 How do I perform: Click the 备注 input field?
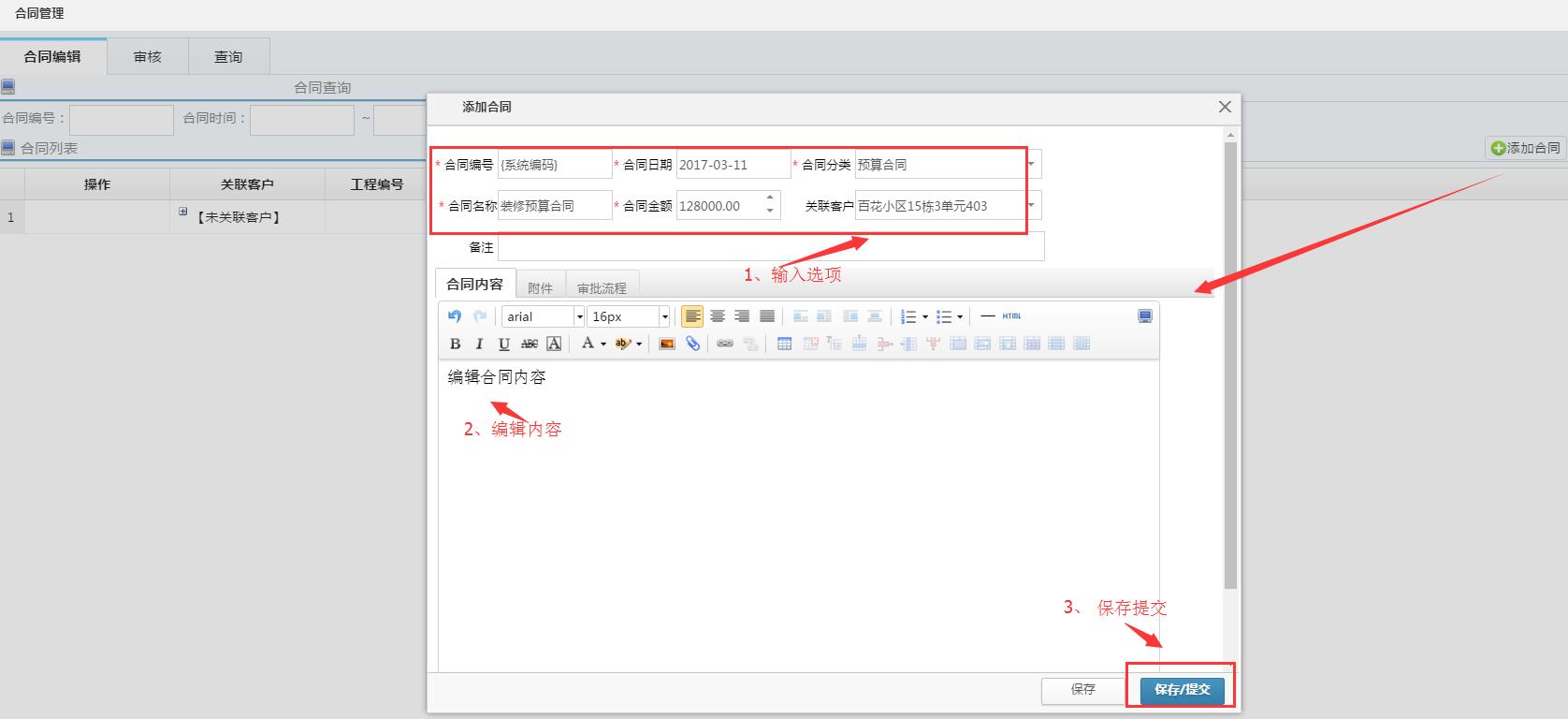click(x=770, y=247)
